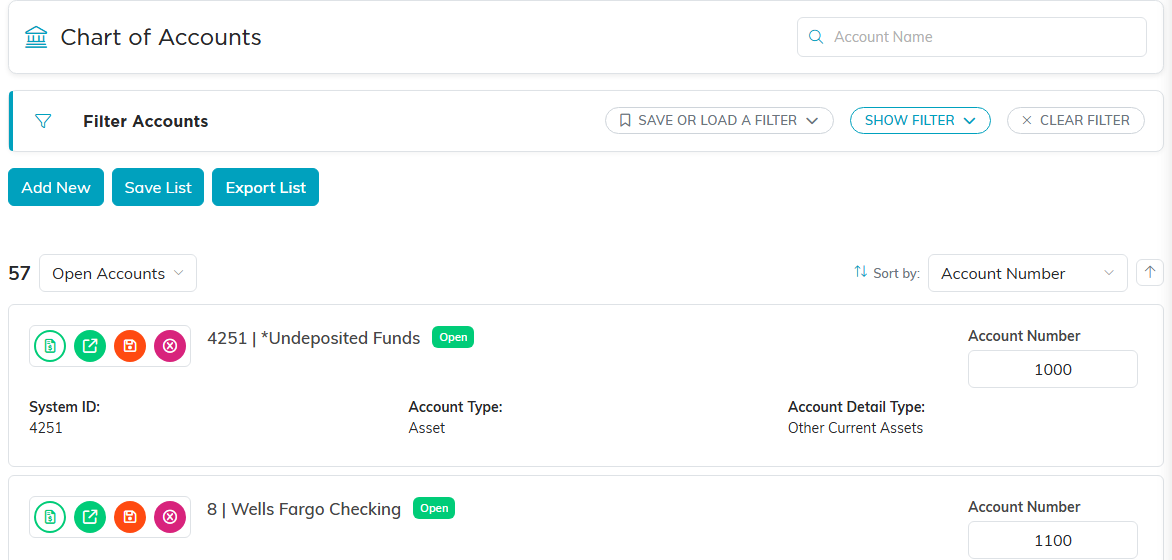
Task: Click the funnel icon beside Filter Accounts
Action: tap(43, 121)
